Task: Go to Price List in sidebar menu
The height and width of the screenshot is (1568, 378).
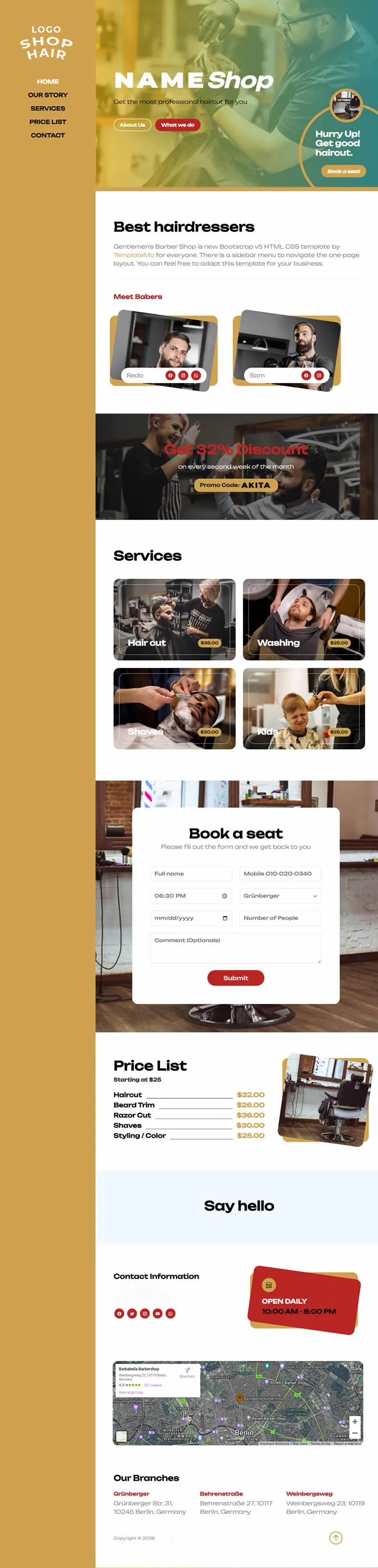Action: (48, 122)
